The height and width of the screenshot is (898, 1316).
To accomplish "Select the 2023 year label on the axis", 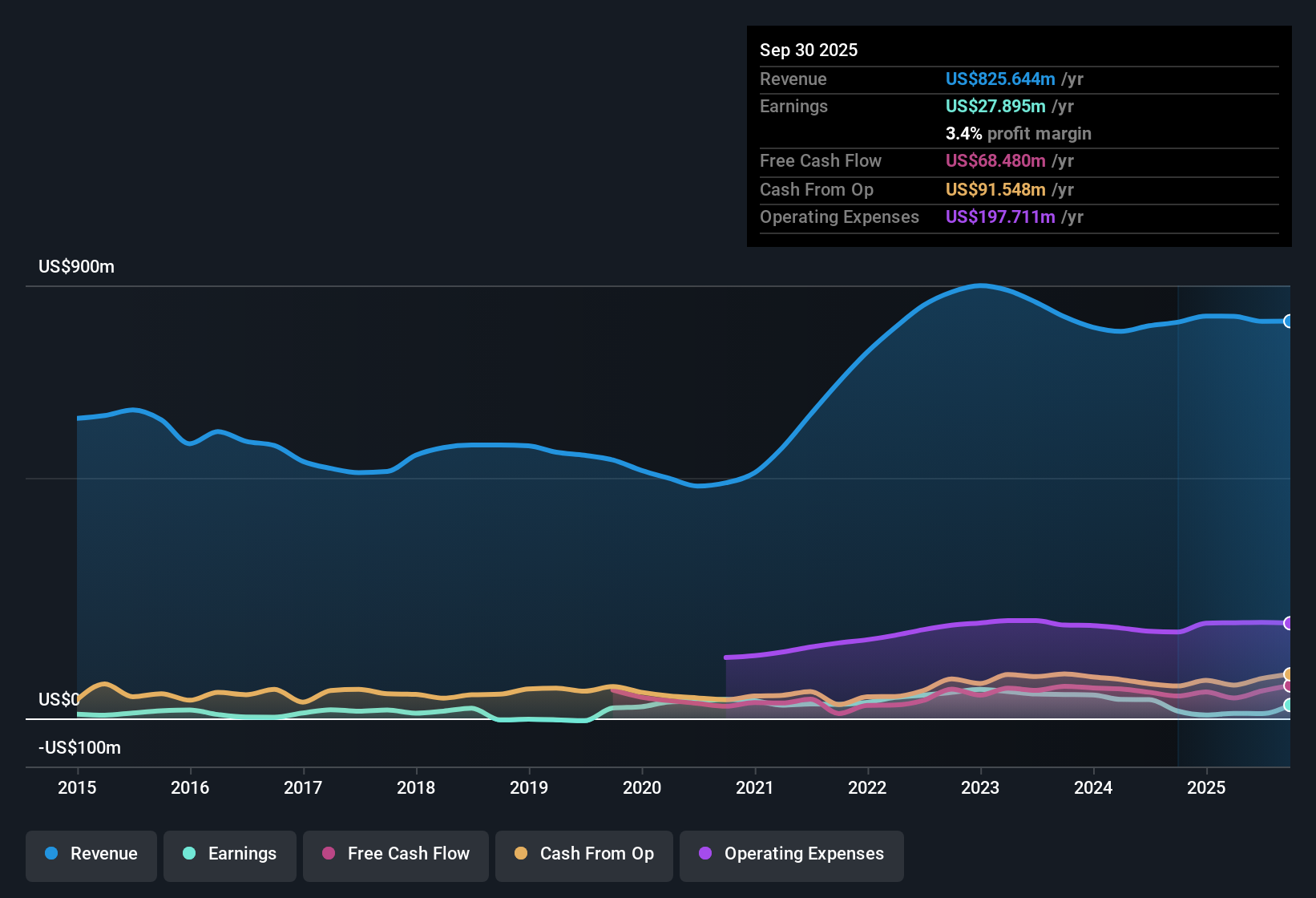I will (x=979, y=788).
